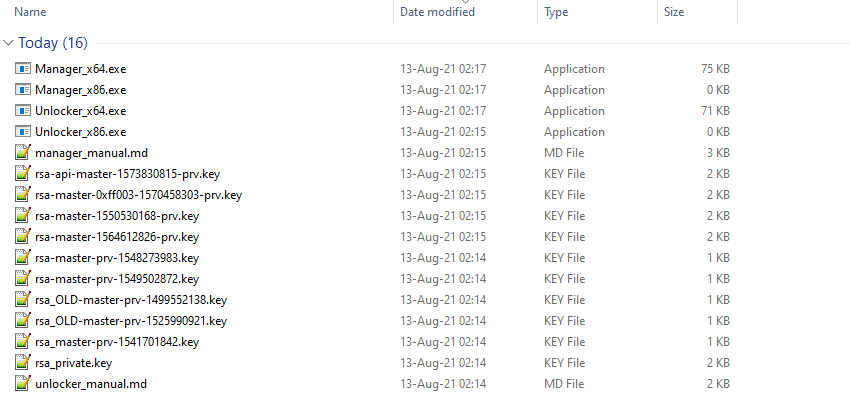
Task: Click the Type column header
Action: (556, 12)
